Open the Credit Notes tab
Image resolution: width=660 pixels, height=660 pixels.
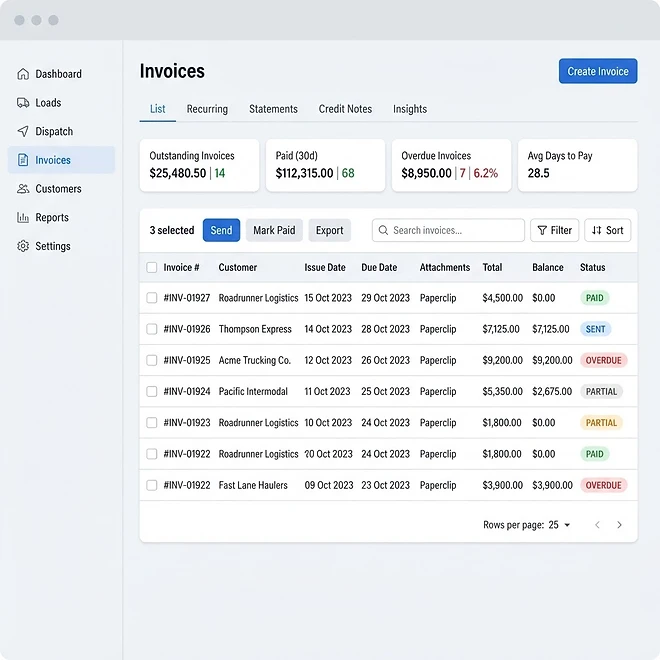345,109
